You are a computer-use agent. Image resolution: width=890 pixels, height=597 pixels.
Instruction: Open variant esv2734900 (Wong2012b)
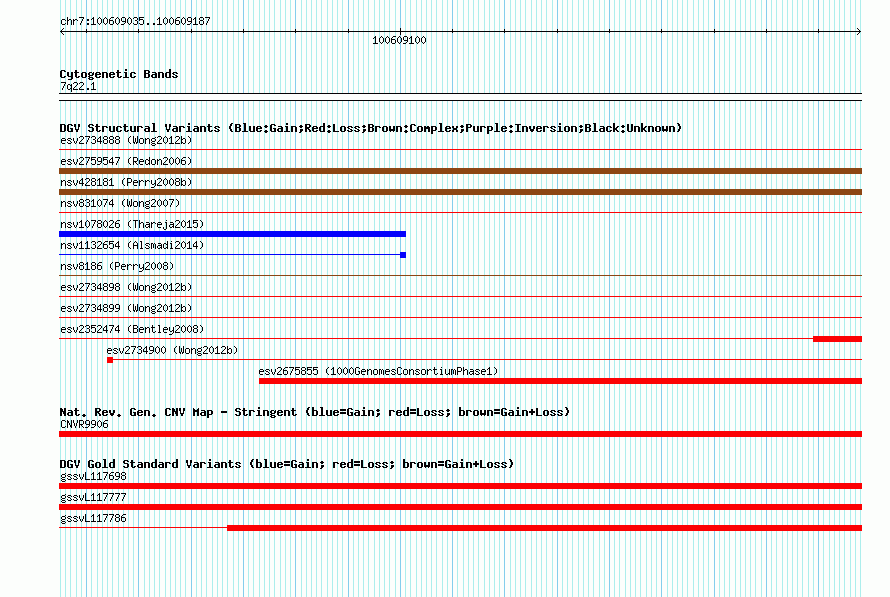pyautogui.click(x=172, y=350)
